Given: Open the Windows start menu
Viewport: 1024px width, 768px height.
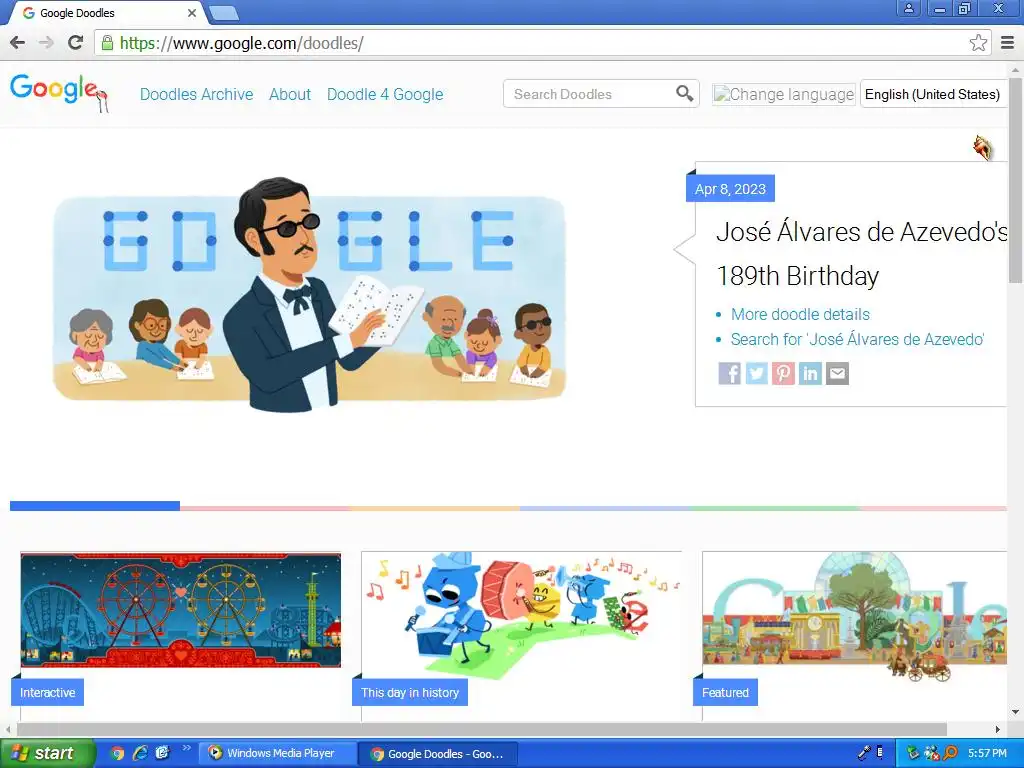Looking at the screenshot, I should click(x=47, y=754).
